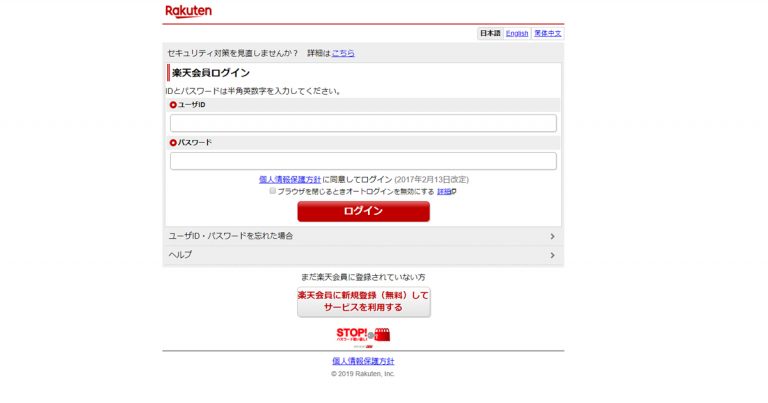Disable auto-login on browser close checkbox

point(272,191)
